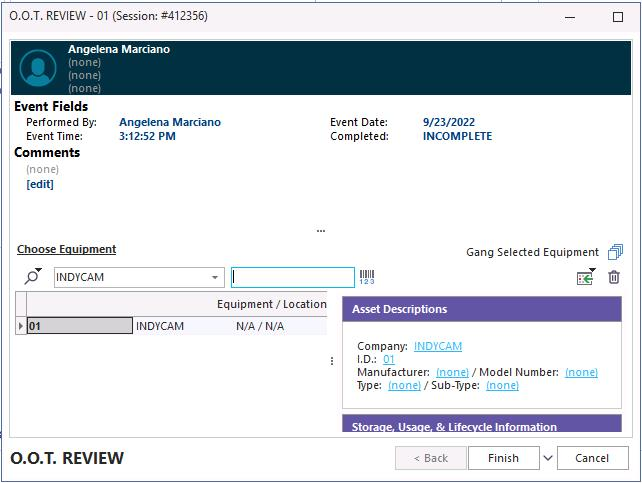Click the Sub-Type (none) link
The image size is (642, 483).
coord(502,385)
